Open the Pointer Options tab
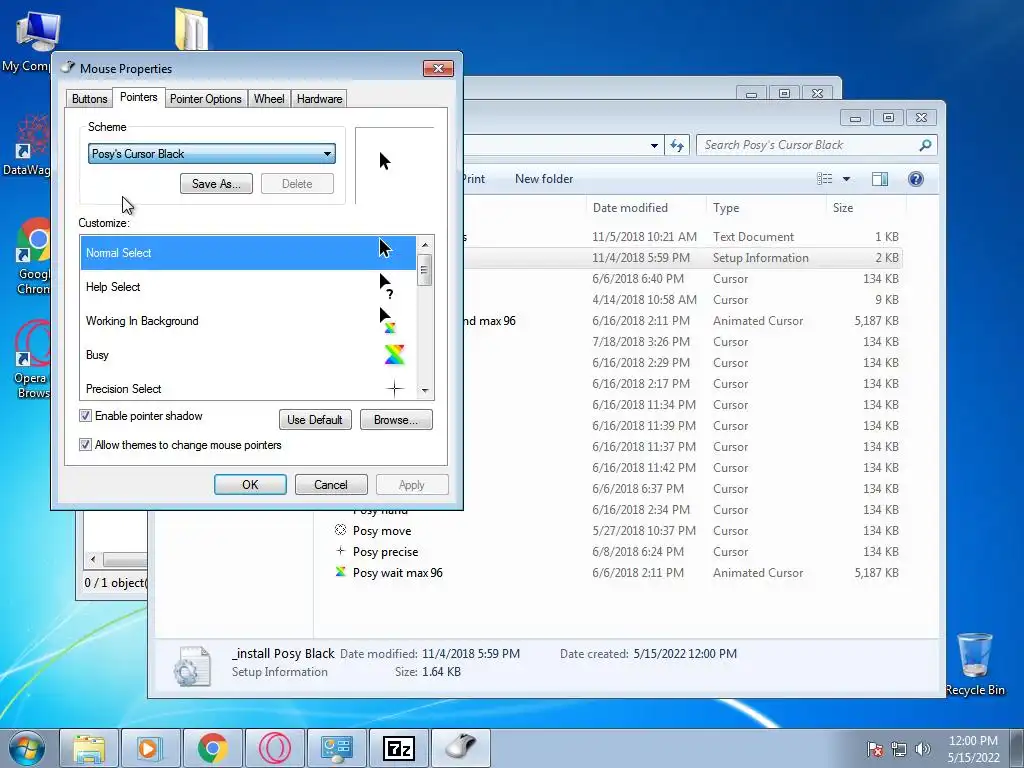 click(x=206, y=99)
